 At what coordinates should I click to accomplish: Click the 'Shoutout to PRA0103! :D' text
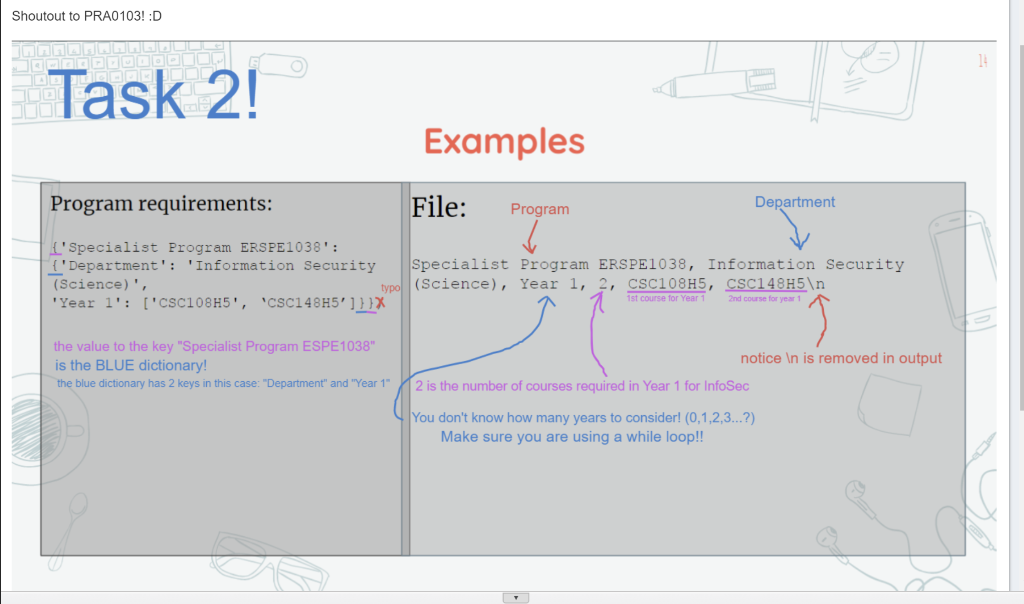point(87,16)
